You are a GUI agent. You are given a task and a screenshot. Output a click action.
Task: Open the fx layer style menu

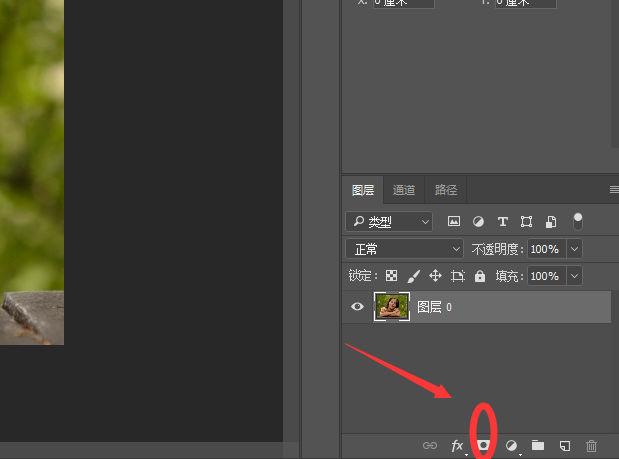coord(458,445)
